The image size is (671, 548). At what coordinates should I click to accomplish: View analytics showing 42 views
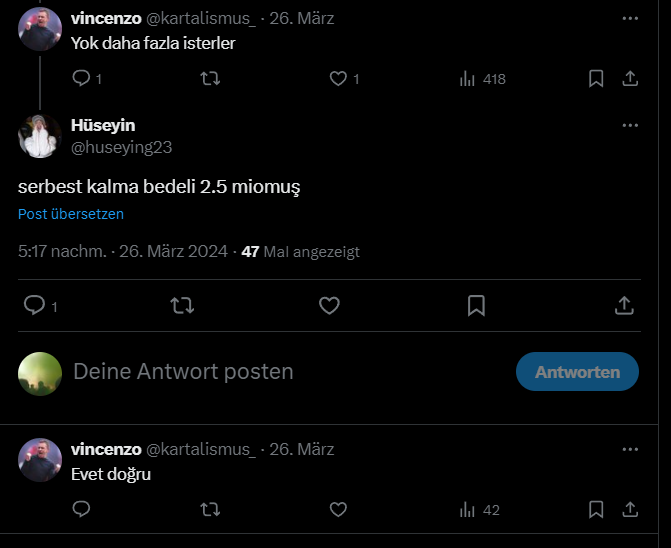point(467,510)
